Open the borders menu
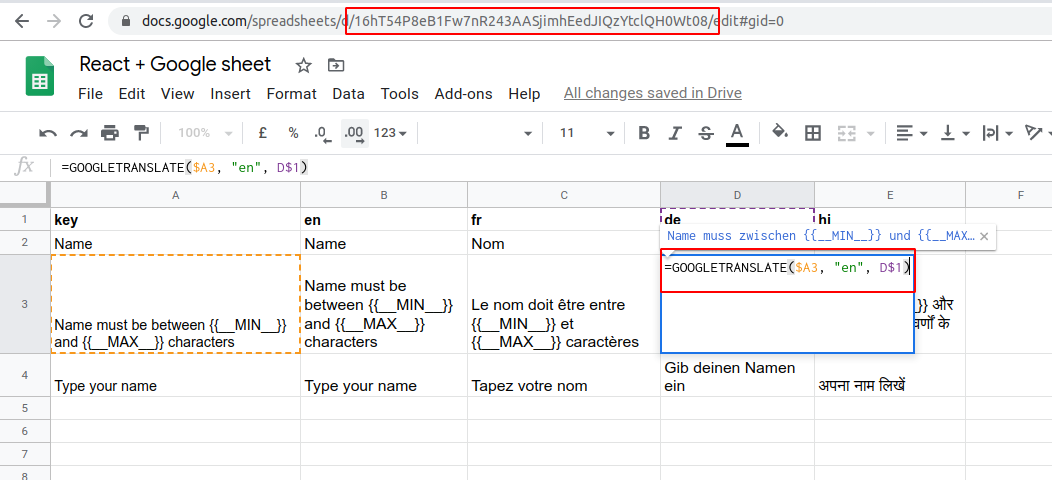1052x480 pixels. coord(813,133)
